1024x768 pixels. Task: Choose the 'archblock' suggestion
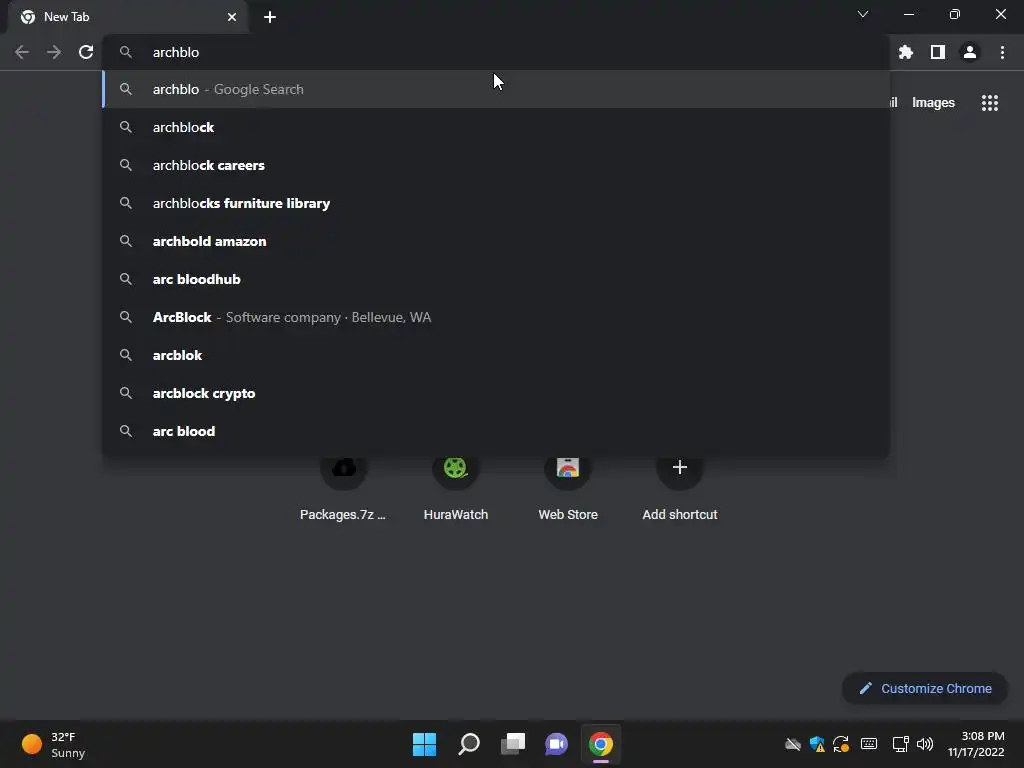tap(496, 127)
